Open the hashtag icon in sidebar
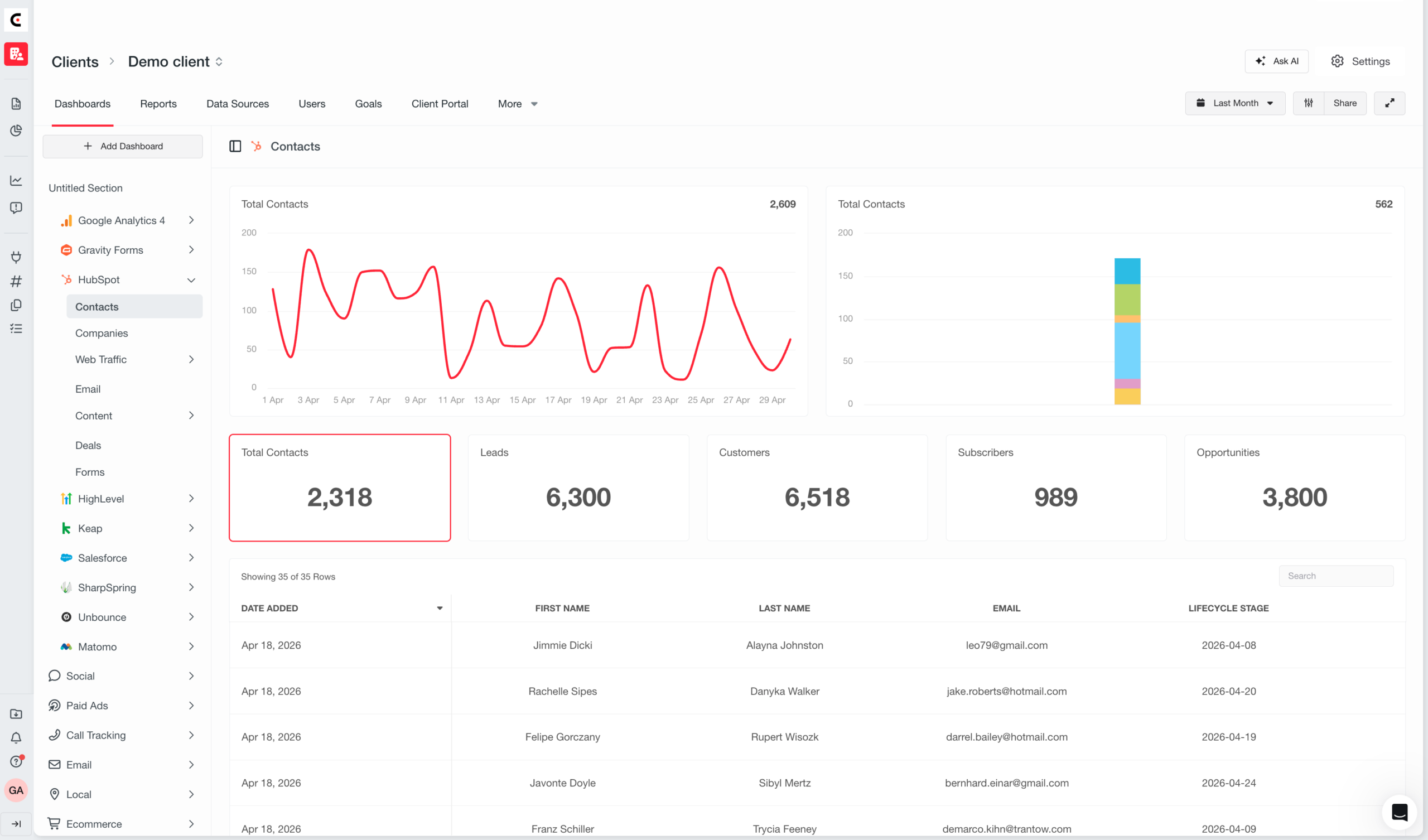The image size is (1428, 840). click(16, 281)
